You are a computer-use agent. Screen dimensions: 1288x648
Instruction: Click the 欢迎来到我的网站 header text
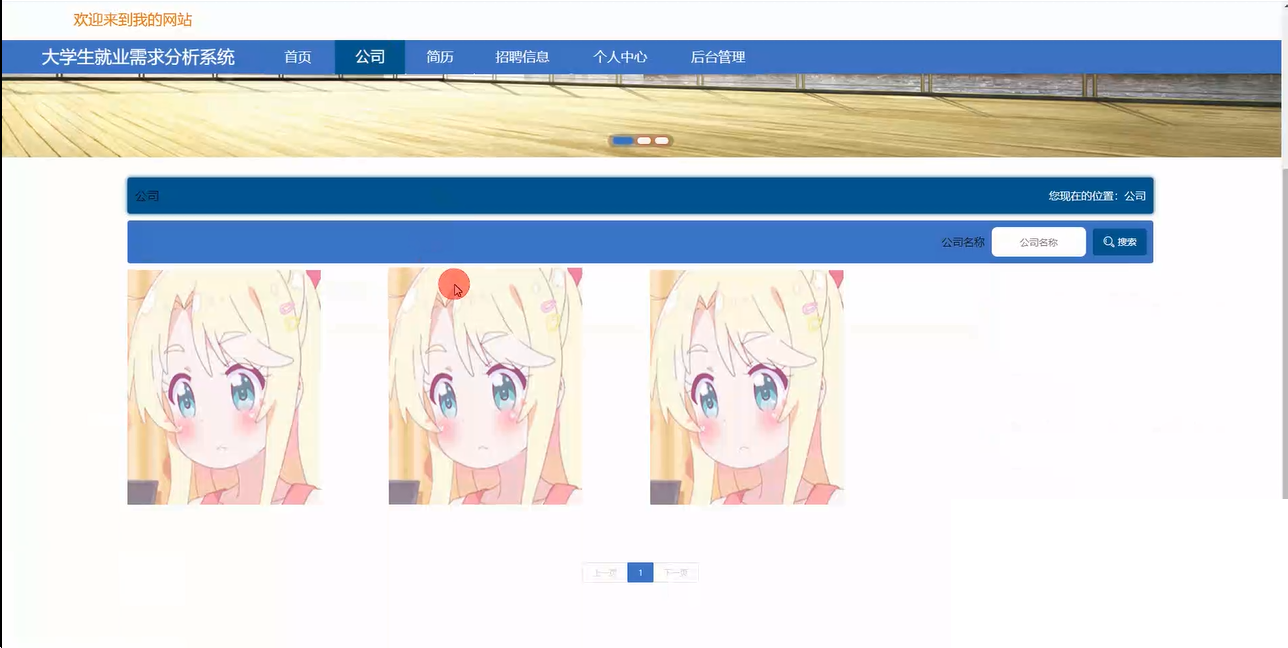(x=133, y=20)
